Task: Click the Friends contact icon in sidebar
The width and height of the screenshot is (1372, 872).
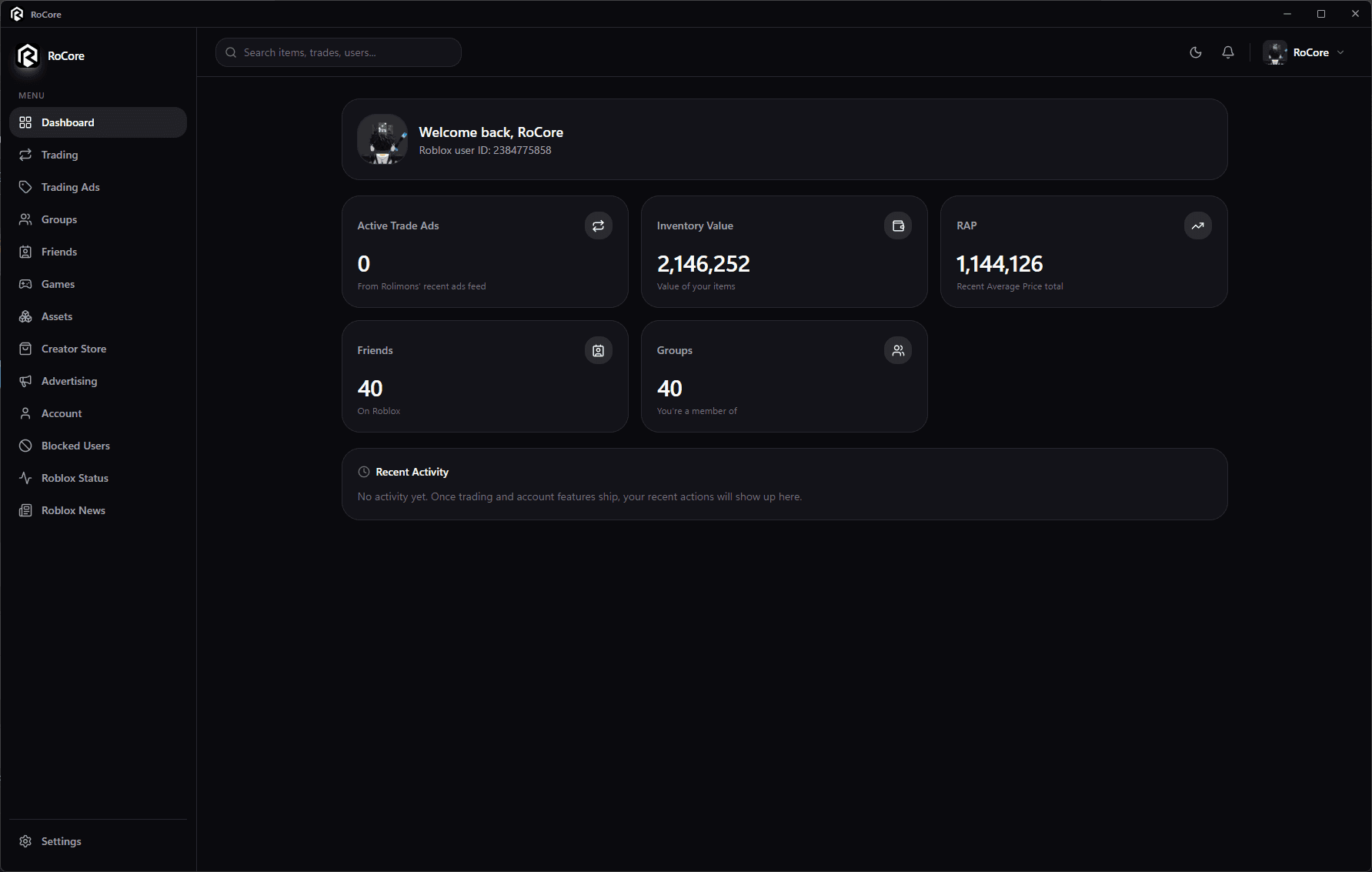Action: 25,252
